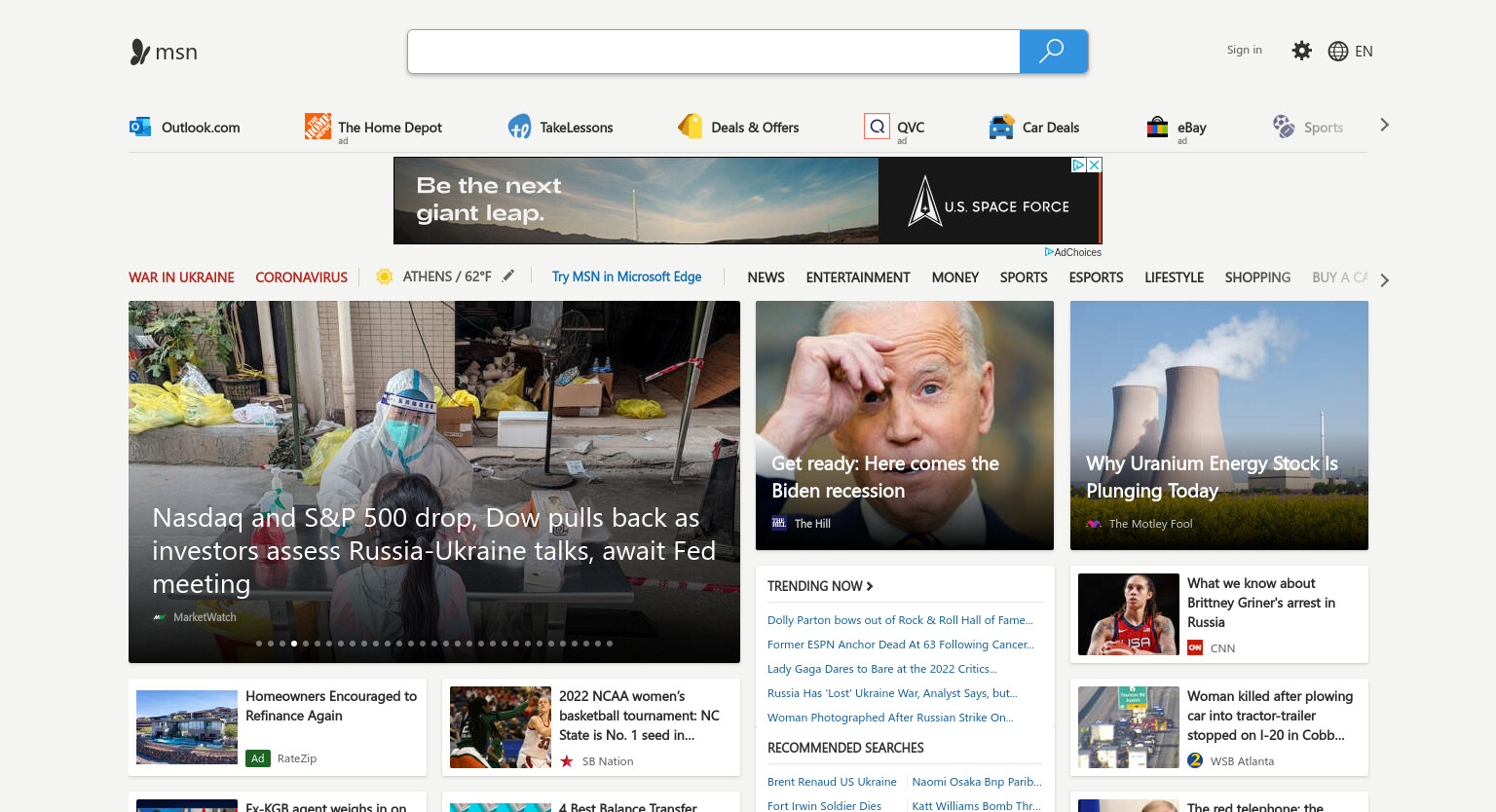Image resolution: width=1496 pixels, height=812 pixels.
Task: Click the sun weather icon
Action: tap(385, 277)
